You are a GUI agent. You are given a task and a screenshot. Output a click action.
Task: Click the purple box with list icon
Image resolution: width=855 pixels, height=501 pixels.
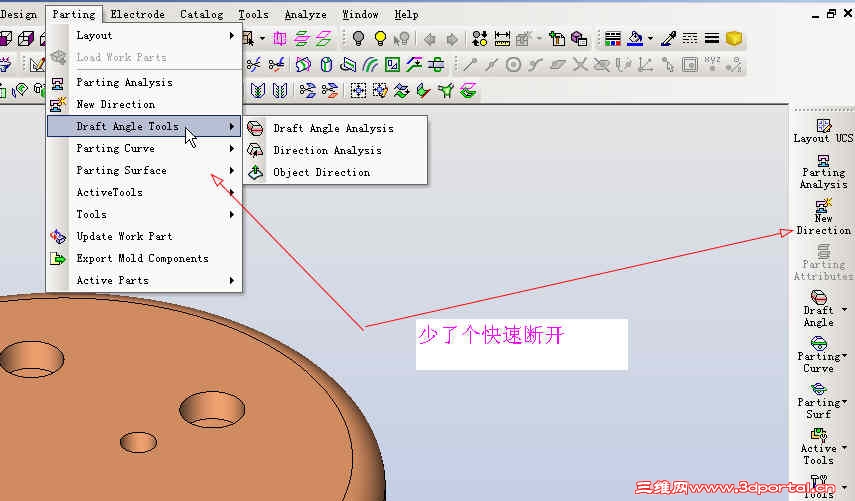click(579, 38)
